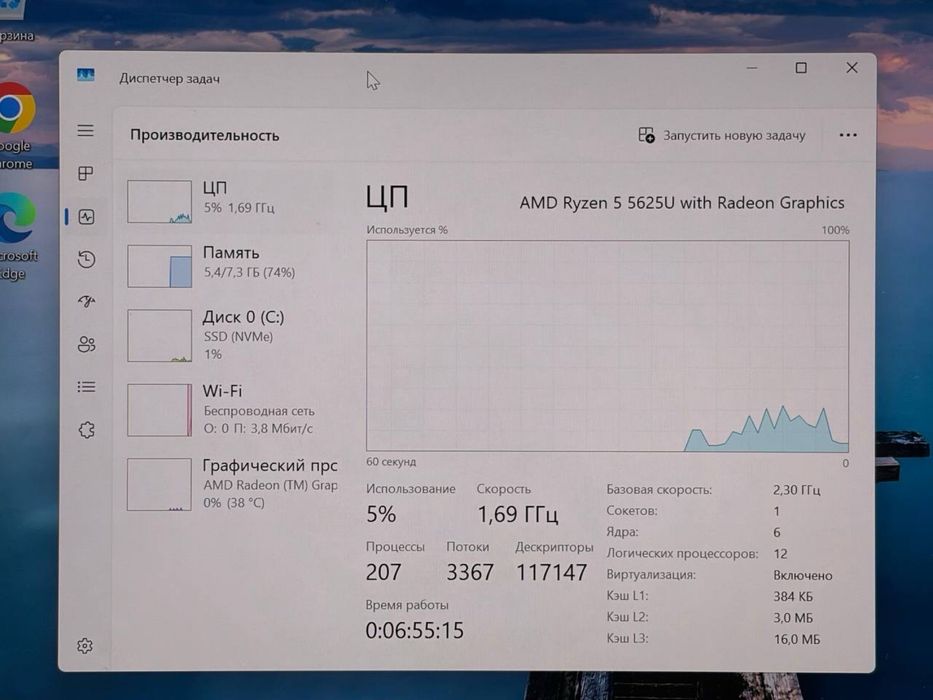Select the Performance page icon in sidebar
Screen dimensions: 933x700
pyautogui.click(x=86, y=217)
